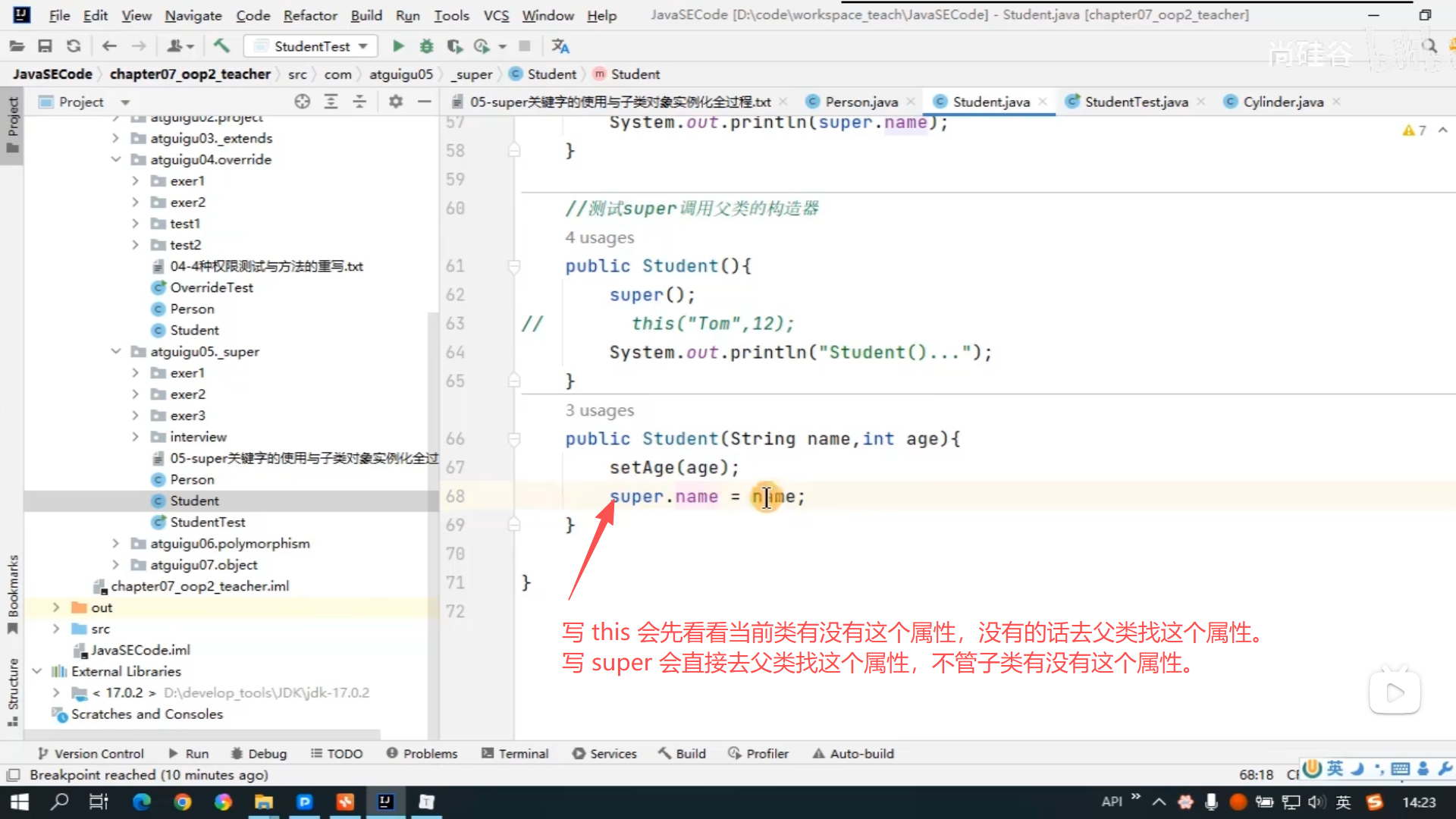Image resolution: width=1456 pixels, height=819 pixels.
Task: Click the Translate icon in the toolbar
Action: coord(560,46)
